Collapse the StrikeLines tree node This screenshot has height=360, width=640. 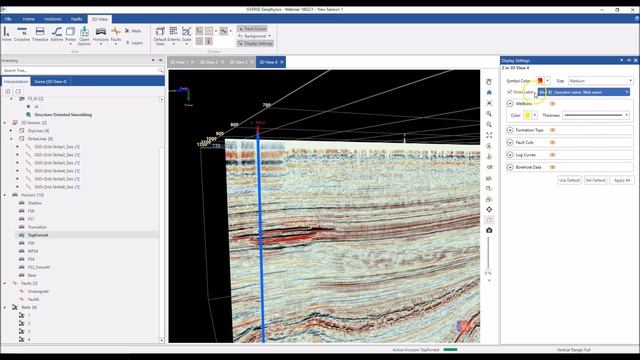pos(11,139)
